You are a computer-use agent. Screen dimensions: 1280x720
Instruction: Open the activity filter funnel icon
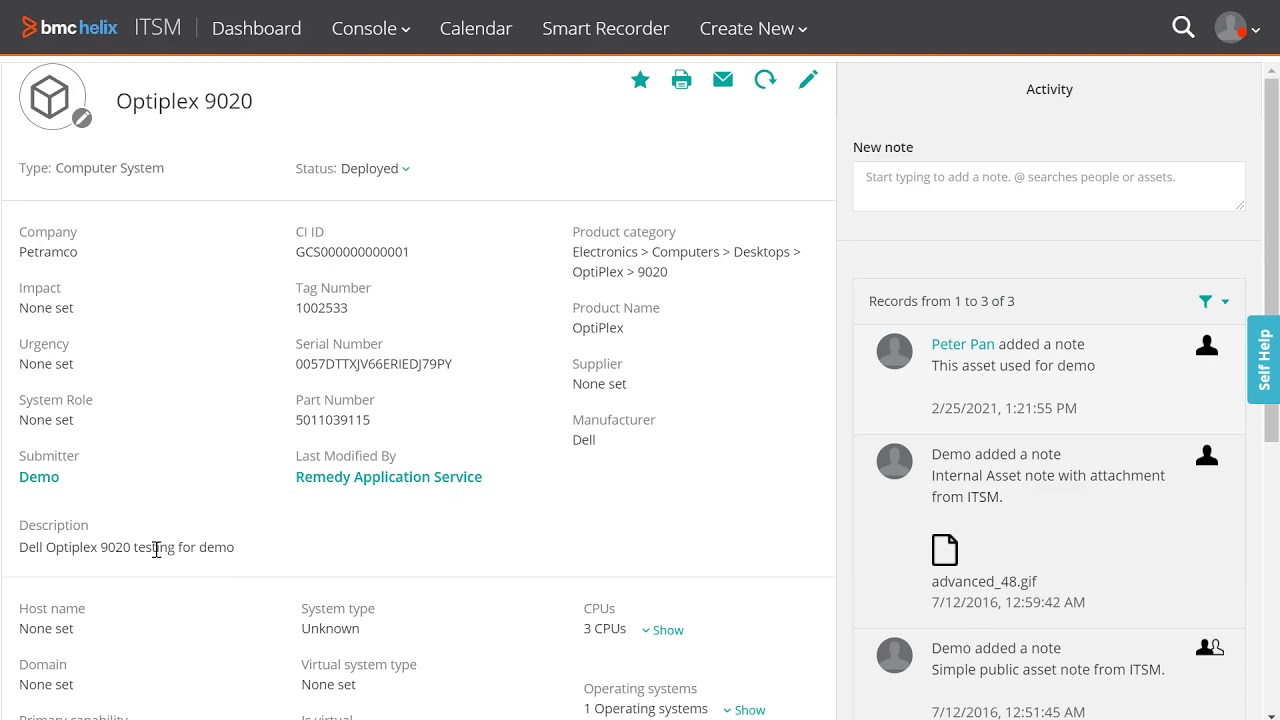[x=1206, y=301]
